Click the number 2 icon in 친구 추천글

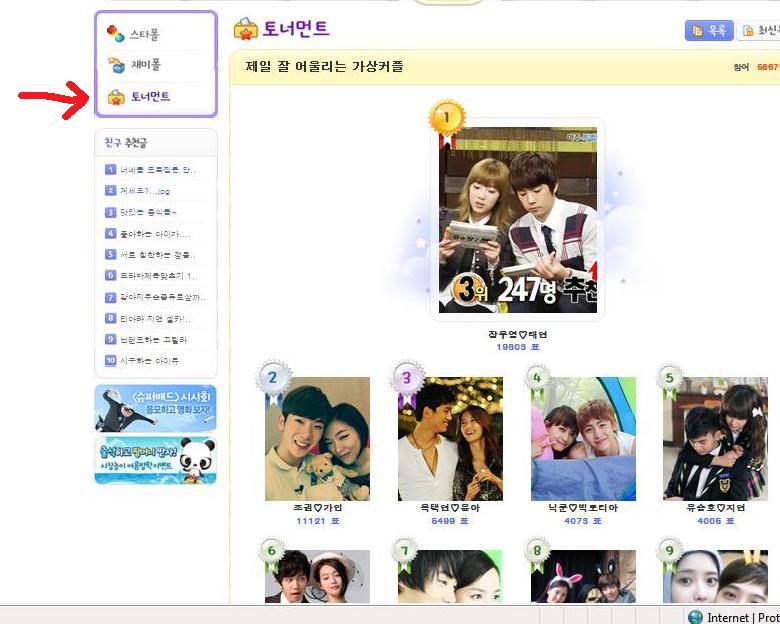click(x=110, y=191)
